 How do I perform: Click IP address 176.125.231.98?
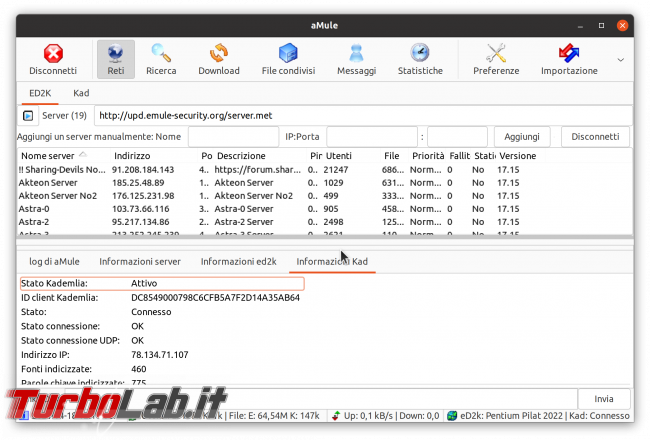click(x=143, y=196)
